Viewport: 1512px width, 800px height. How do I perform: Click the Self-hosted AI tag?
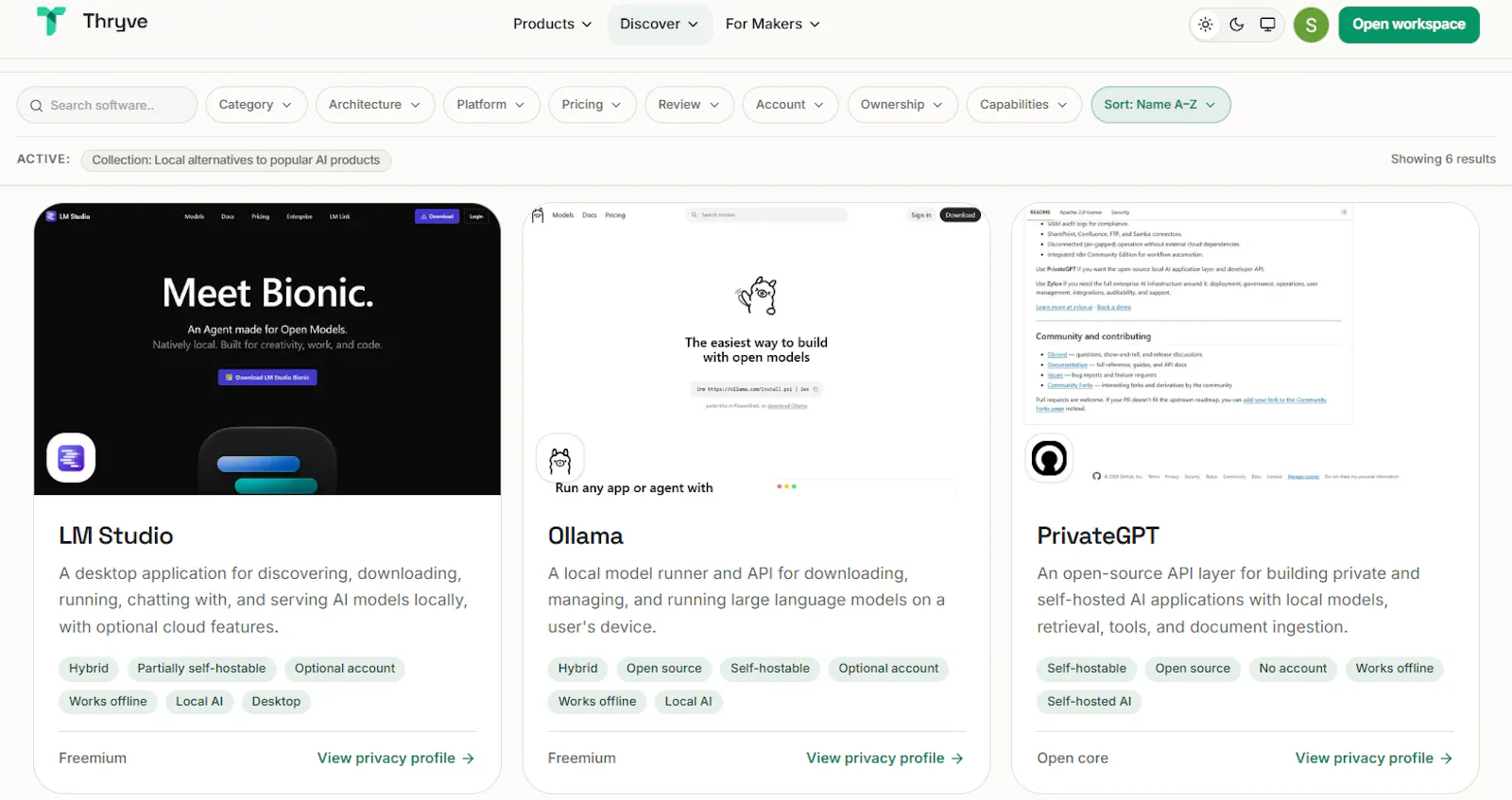pyautogui.click(x=1089, y=702)
